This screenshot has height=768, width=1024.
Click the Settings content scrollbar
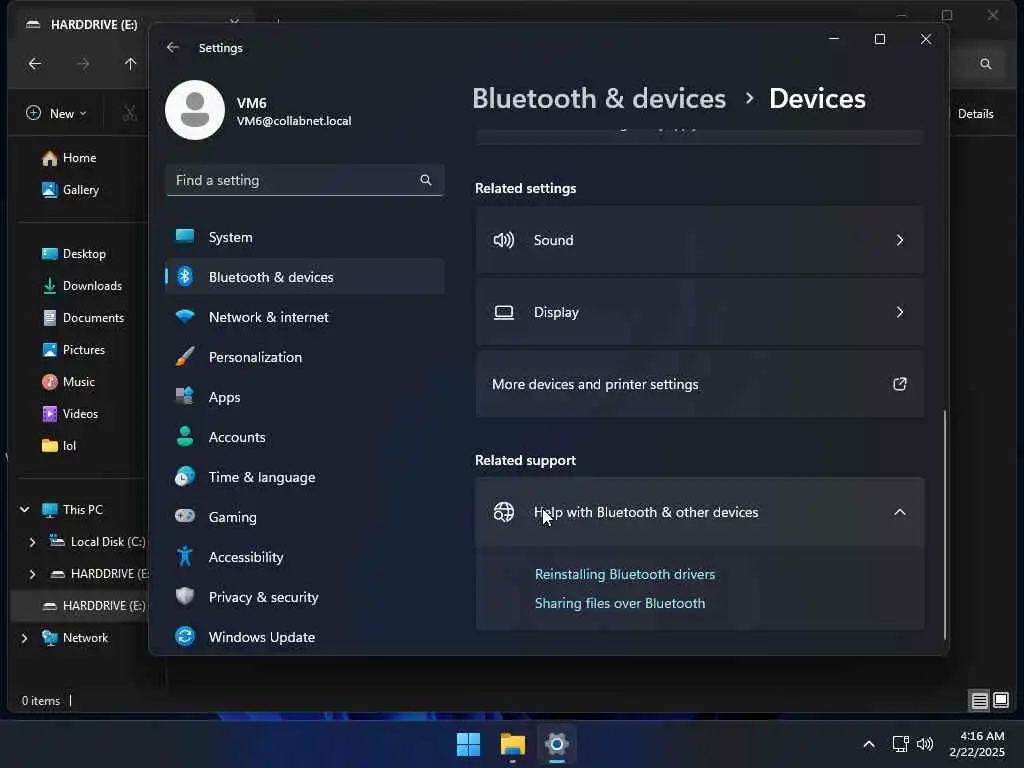(944, 524)
